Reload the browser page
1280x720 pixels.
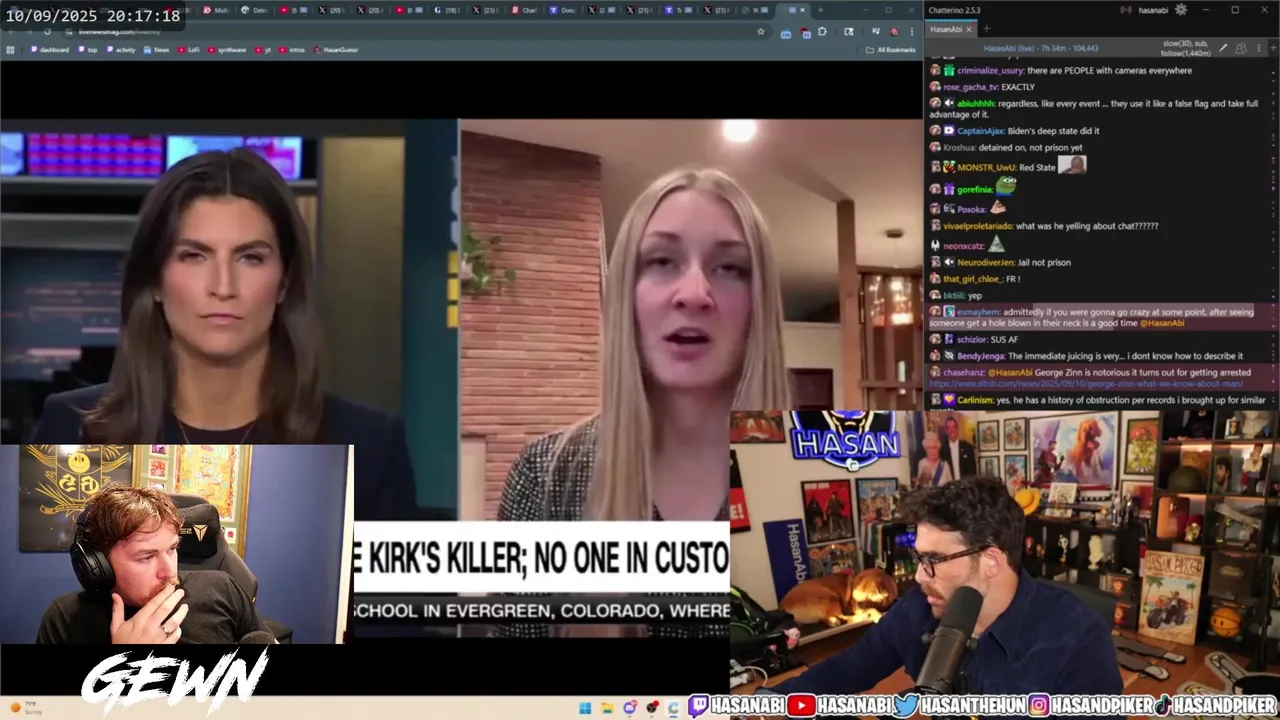pos(47,32)
